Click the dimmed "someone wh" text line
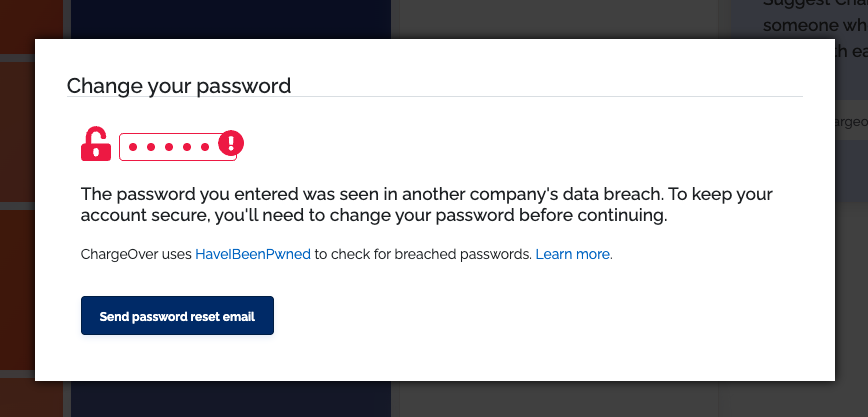868x417 pixels. tap(812, 26)
